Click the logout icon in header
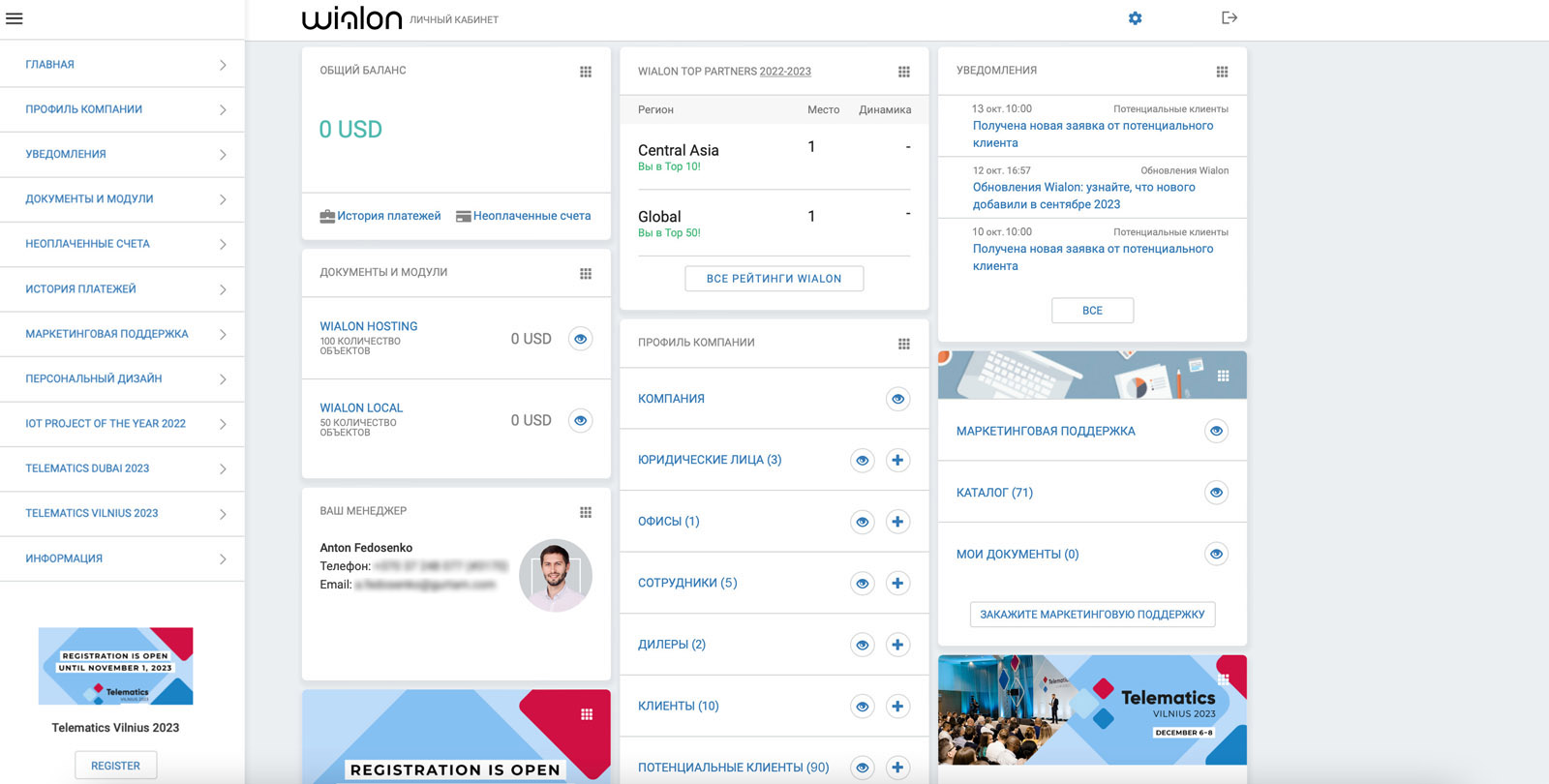This screenshot has height=784, width=1549. (1229, 17)
